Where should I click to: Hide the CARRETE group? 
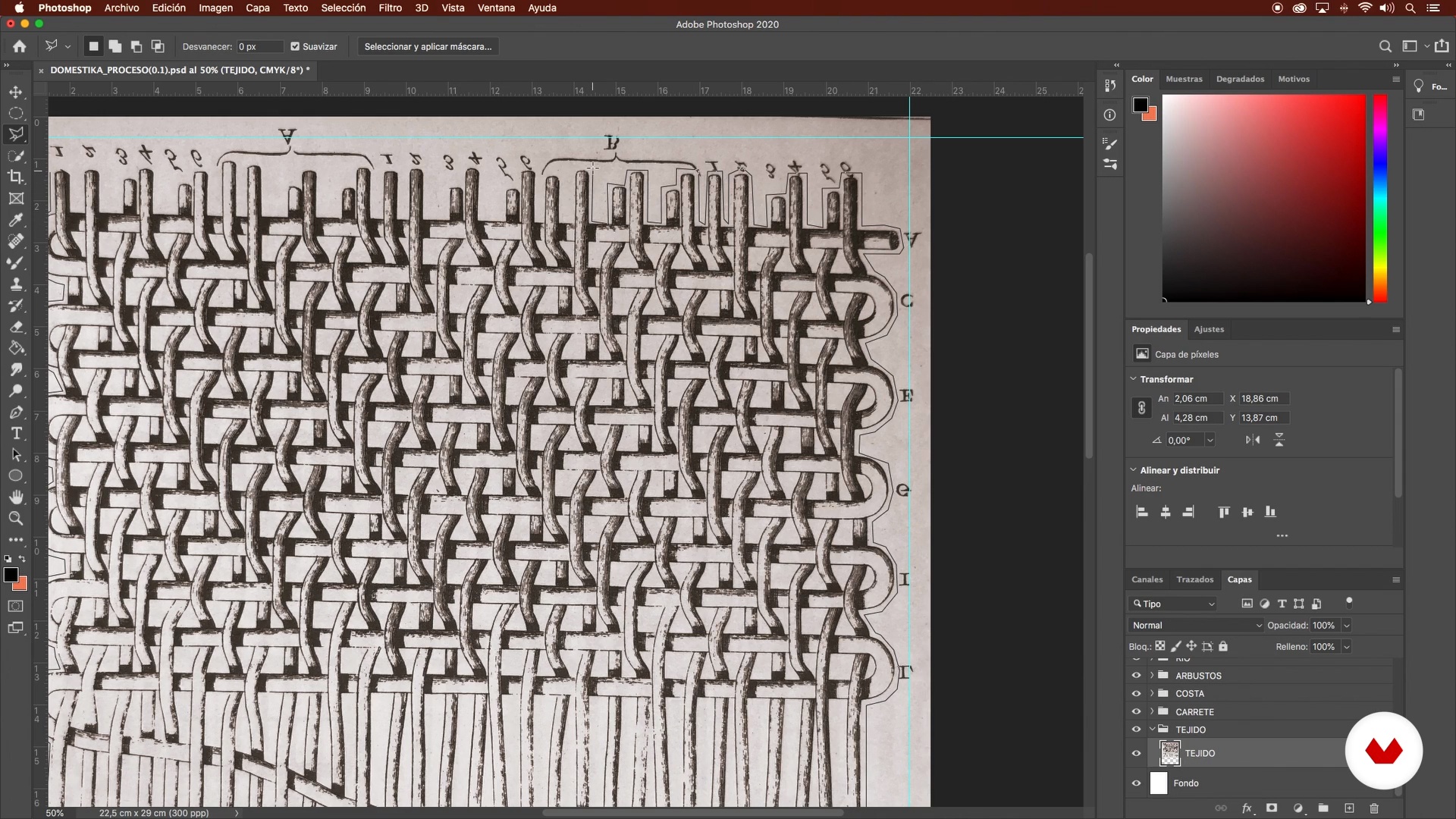pyautogui.click(x=1136, y=711)
